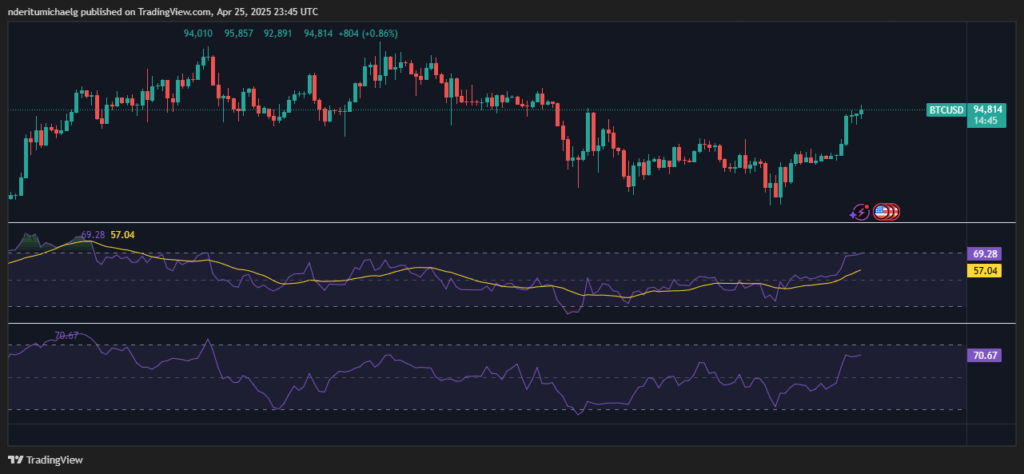Click the open price 94,010 value
The width and height of the screenshot is (1024, 474).
pyautogui.click(x=200, y=33)
